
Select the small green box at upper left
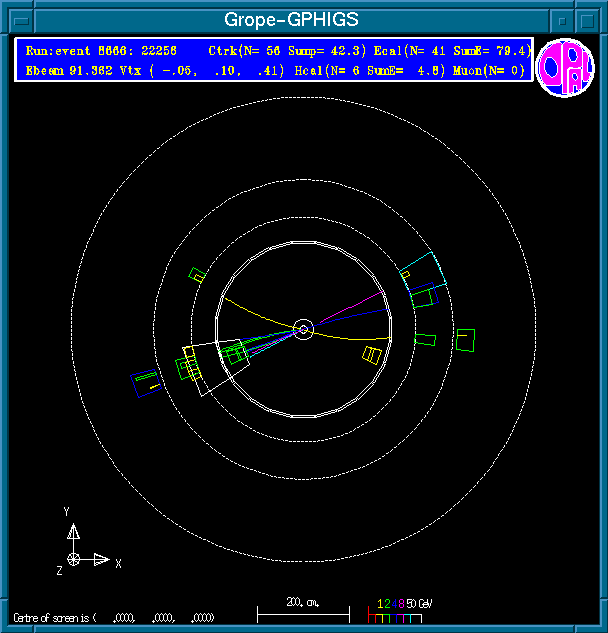197,275
